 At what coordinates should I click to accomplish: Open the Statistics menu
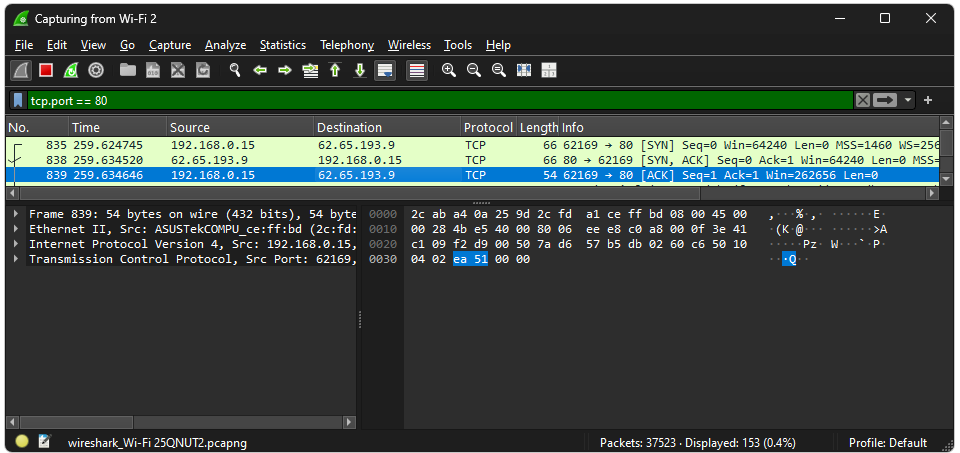(x=282, y=45)
